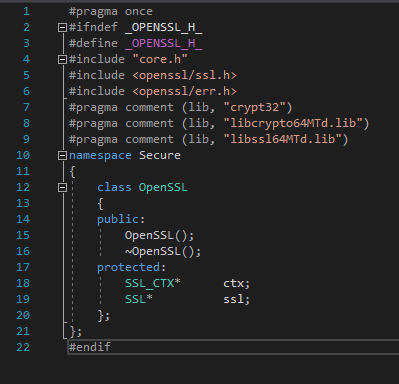Click the <openssl/ssl.h> include path
The width and height of the screenshot is (399, 384).
pos(184,75)
